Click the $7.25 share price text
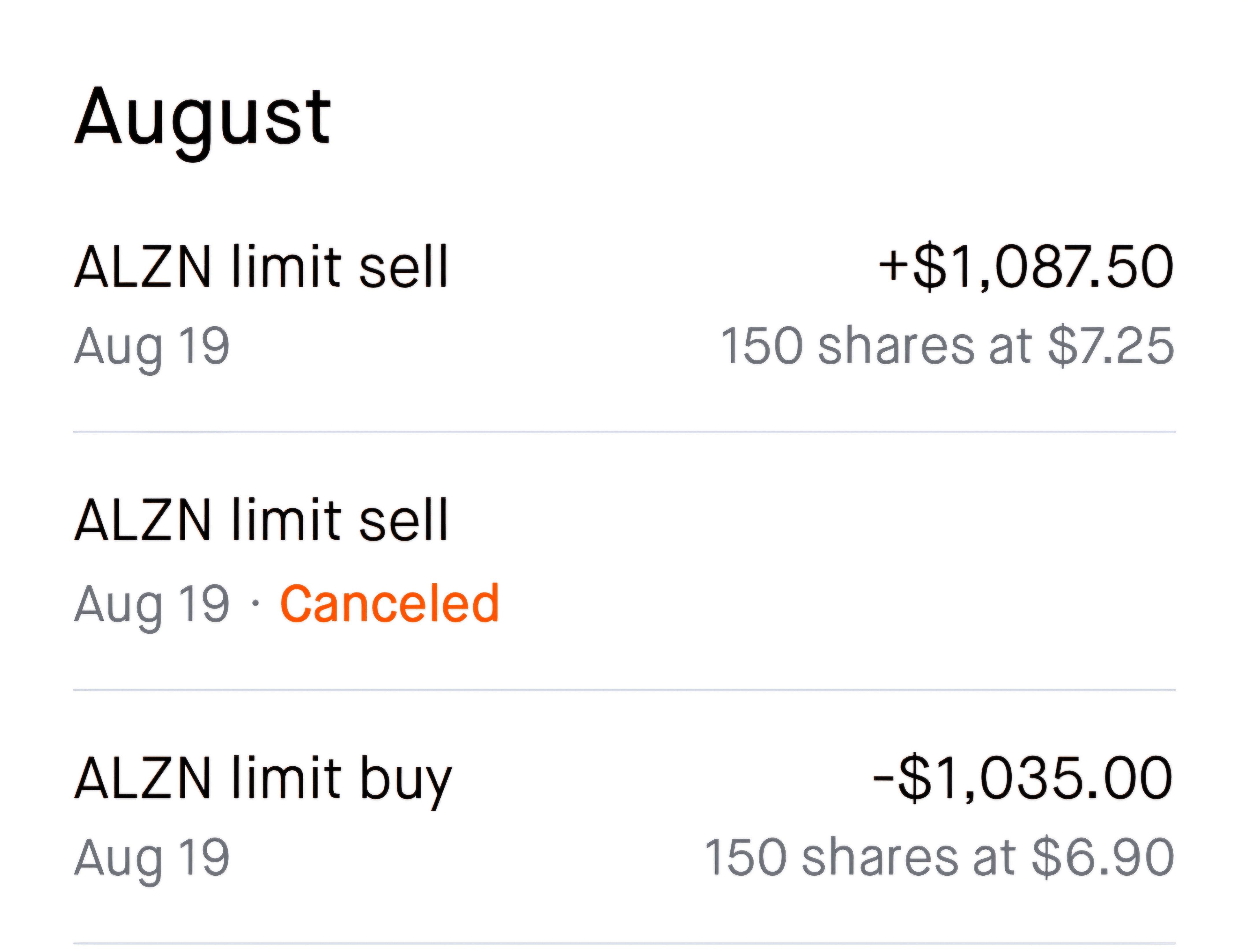The width and height of the screenshot is (1248, 952). point(1110,346)
